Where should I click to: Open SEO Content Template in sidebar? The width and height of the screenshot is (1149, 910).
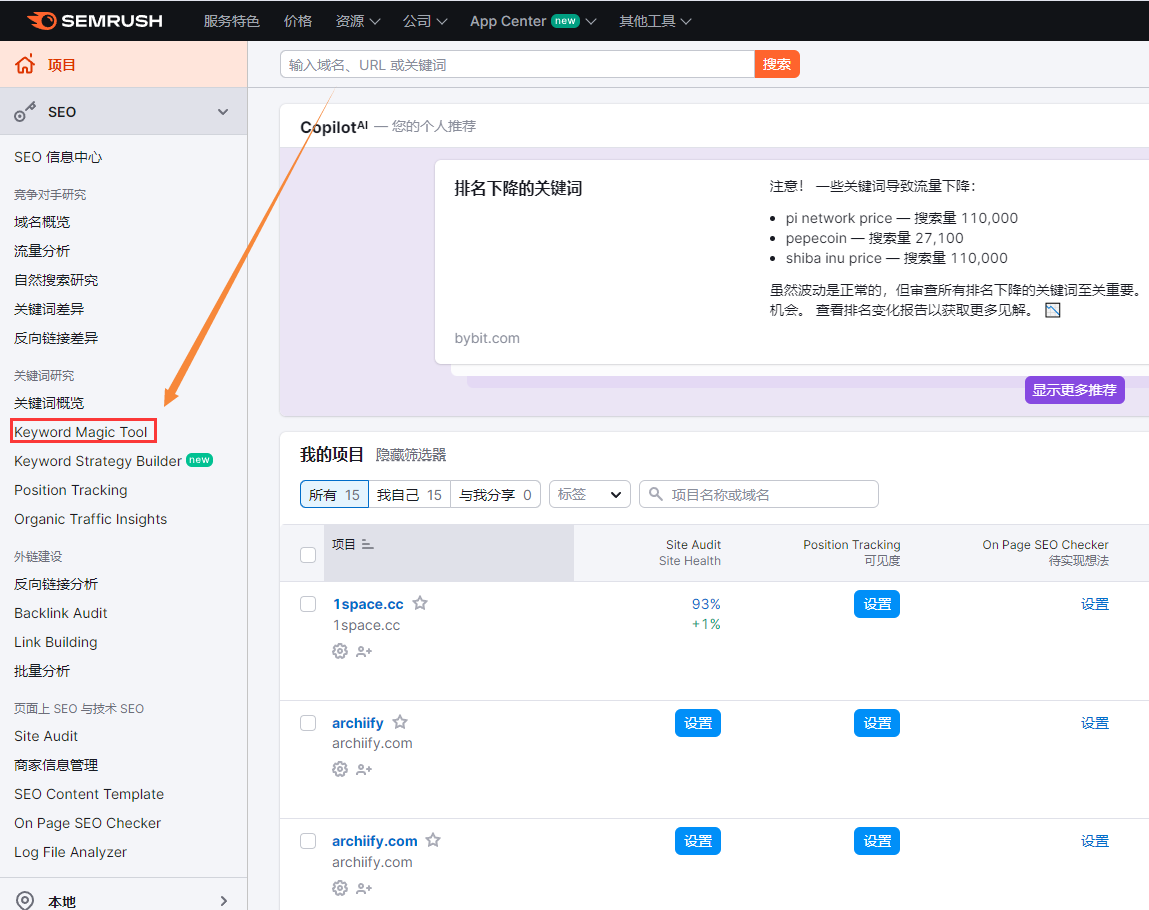pyautogui.click(x=89, y=794)
